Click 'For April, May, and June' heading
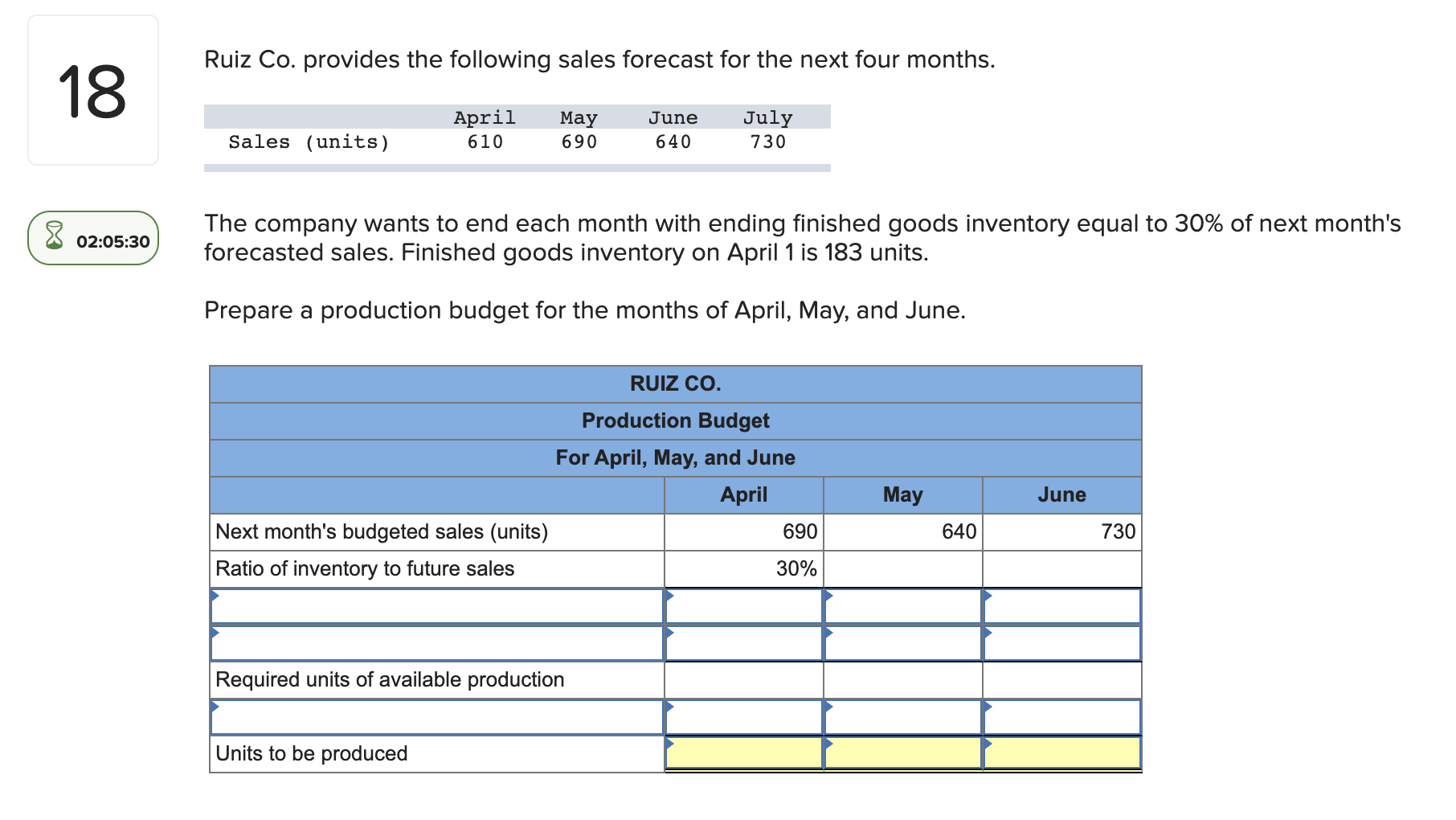This screenshot has width=1456, height=820. [676, 457]
